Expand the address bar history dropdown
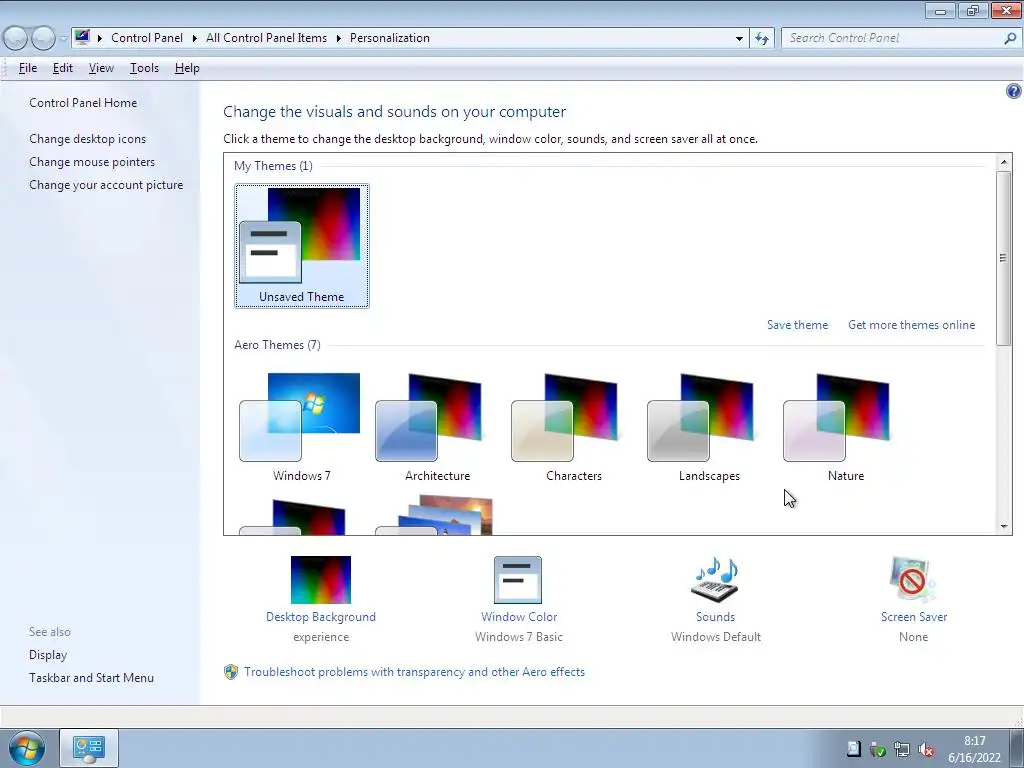 pyautogui.click(x=739, y=38)
